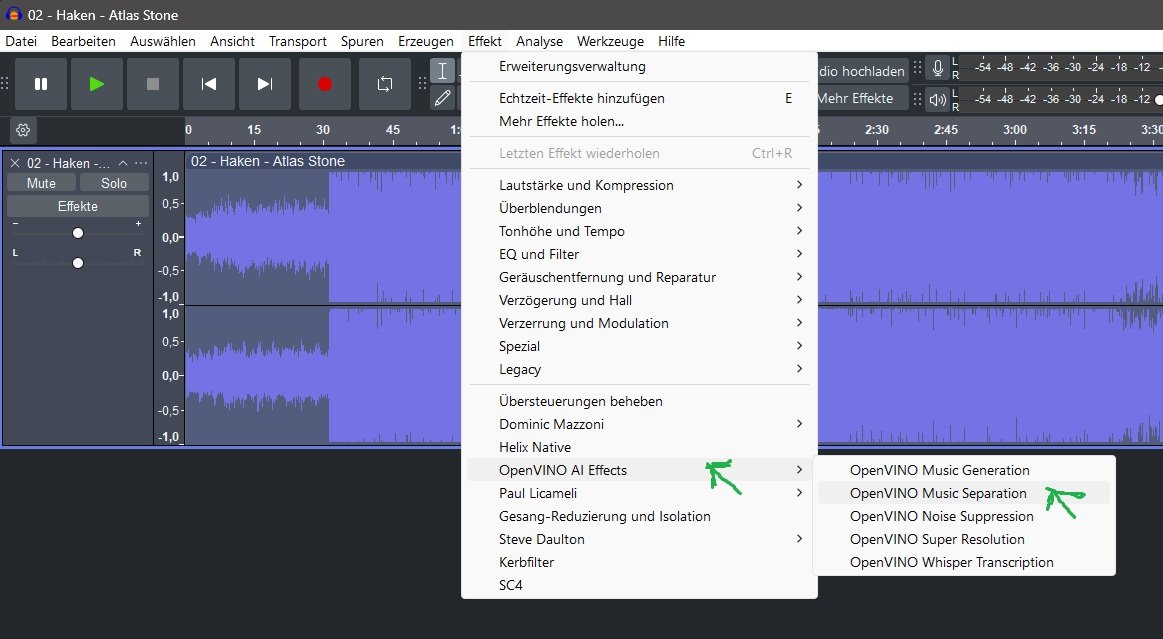Select OpenVINO Music Separation
1163x639 pixels.
tap(938, 493)
